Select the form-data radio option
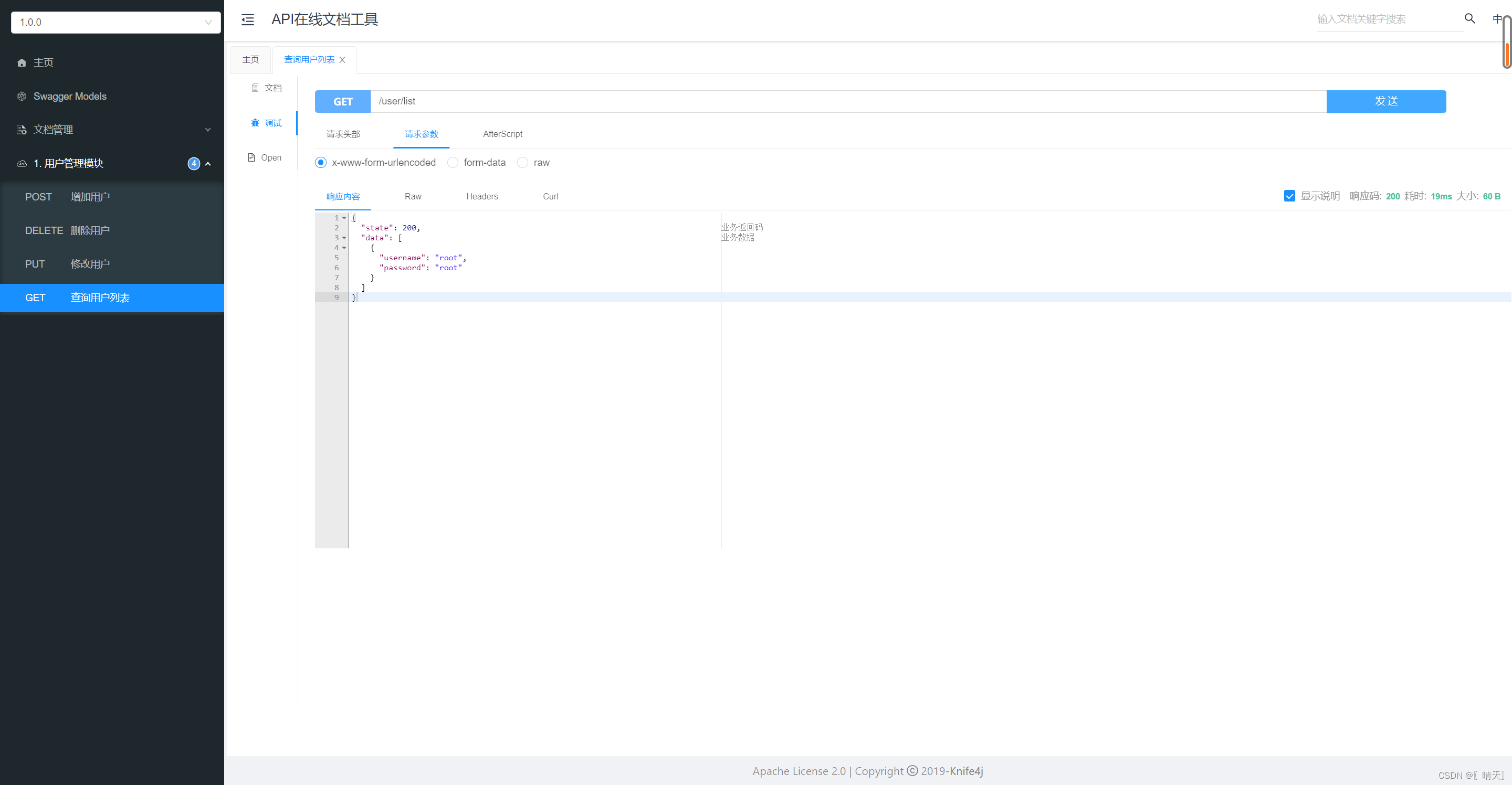1512x785 pixels. click(453, 163)
